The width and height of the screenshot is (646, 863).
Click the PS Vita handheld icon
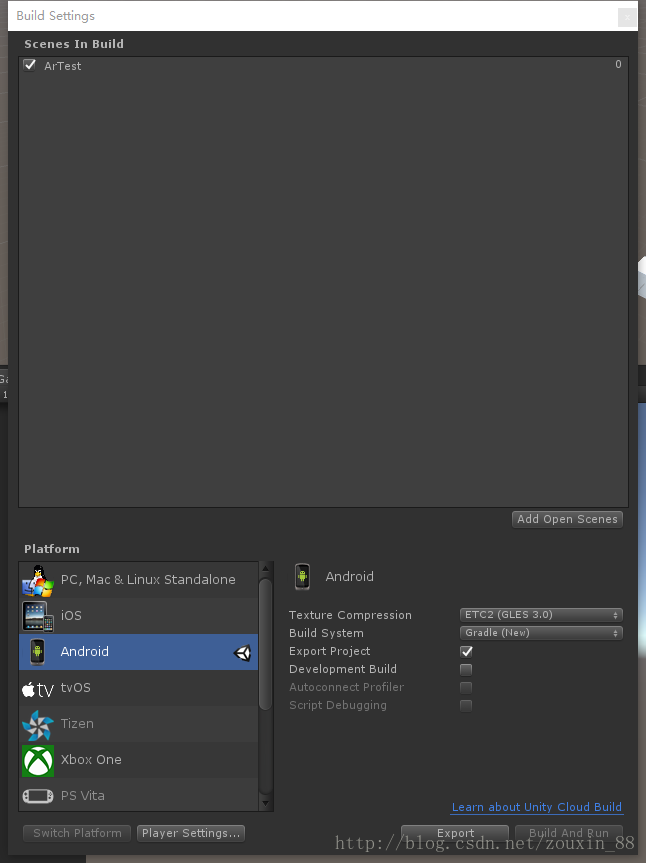click(38, 796)
